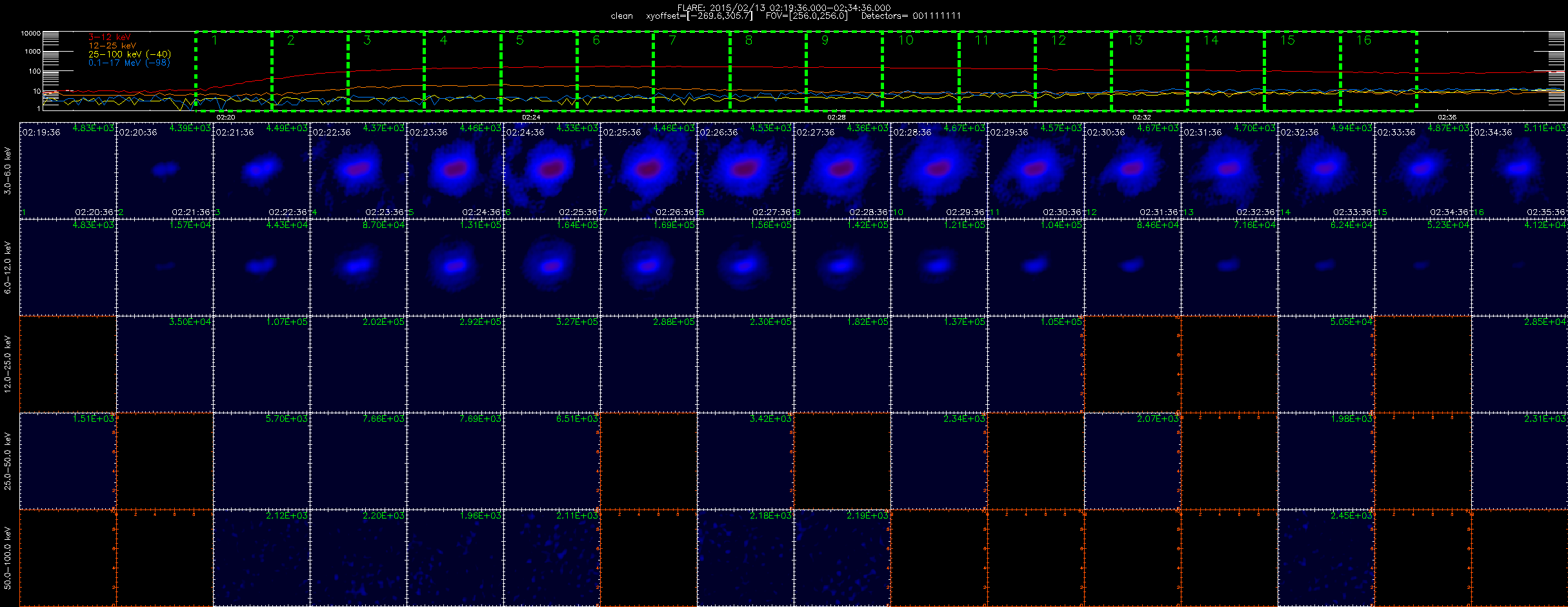Viewport: 1568px width, 607px height.
Task: Click the 02:36 time axis tick label
Action: point(1447,118)
